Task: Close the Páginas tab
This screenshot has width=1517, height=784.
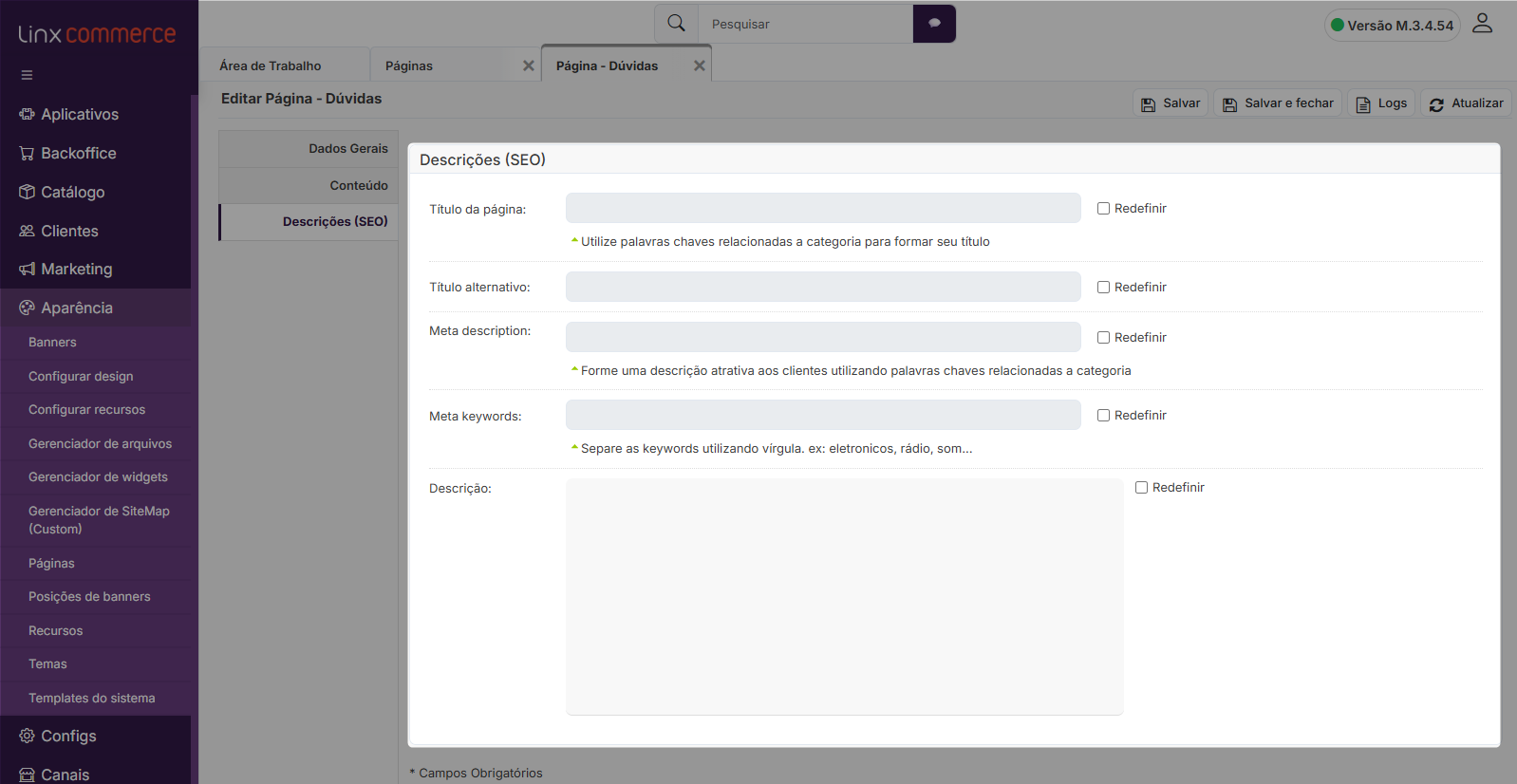Action: [x=529, y=65]
